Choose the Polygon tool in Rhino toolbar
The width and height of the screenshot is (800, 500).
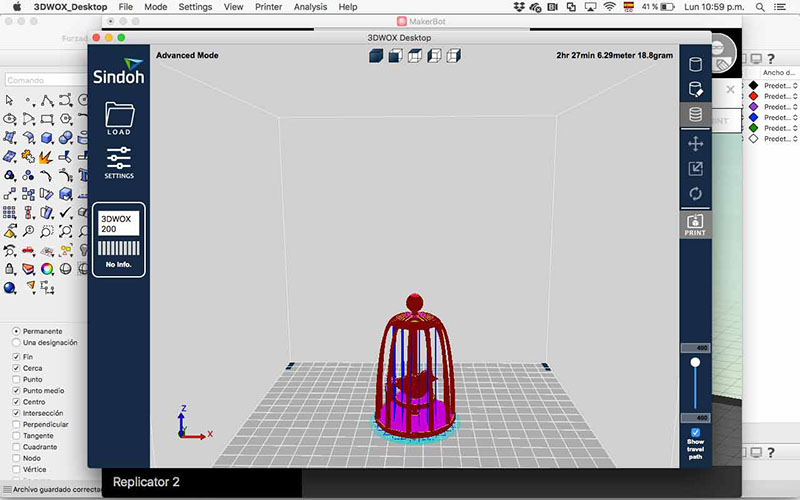[66, 119]
